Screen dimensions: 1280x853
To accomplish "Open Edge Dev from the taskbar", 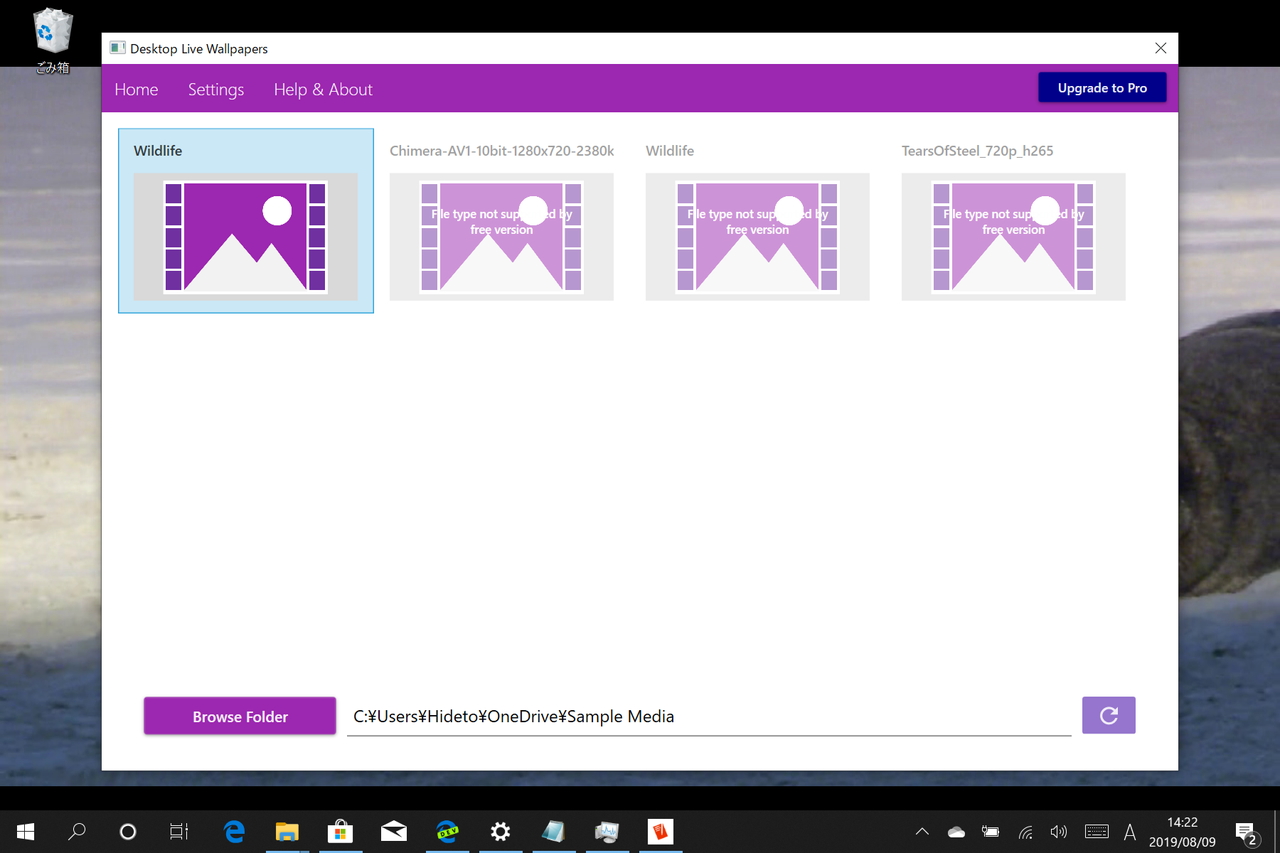I will coord(447,832).
